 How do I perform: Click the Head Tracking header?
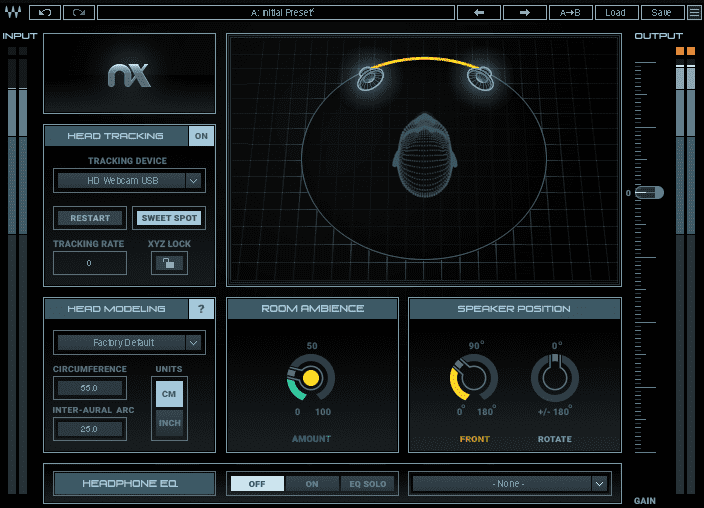point(116,136)
